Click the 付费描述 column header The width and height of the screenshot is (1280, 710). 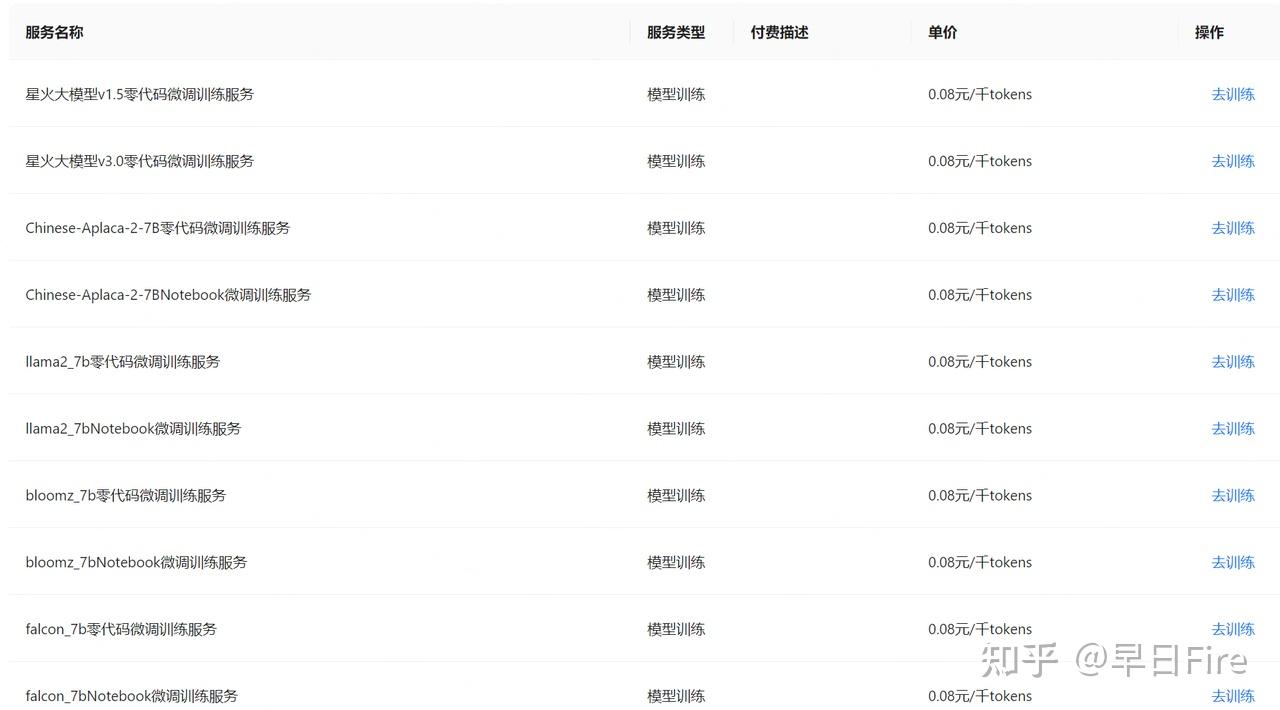[780, 32]
